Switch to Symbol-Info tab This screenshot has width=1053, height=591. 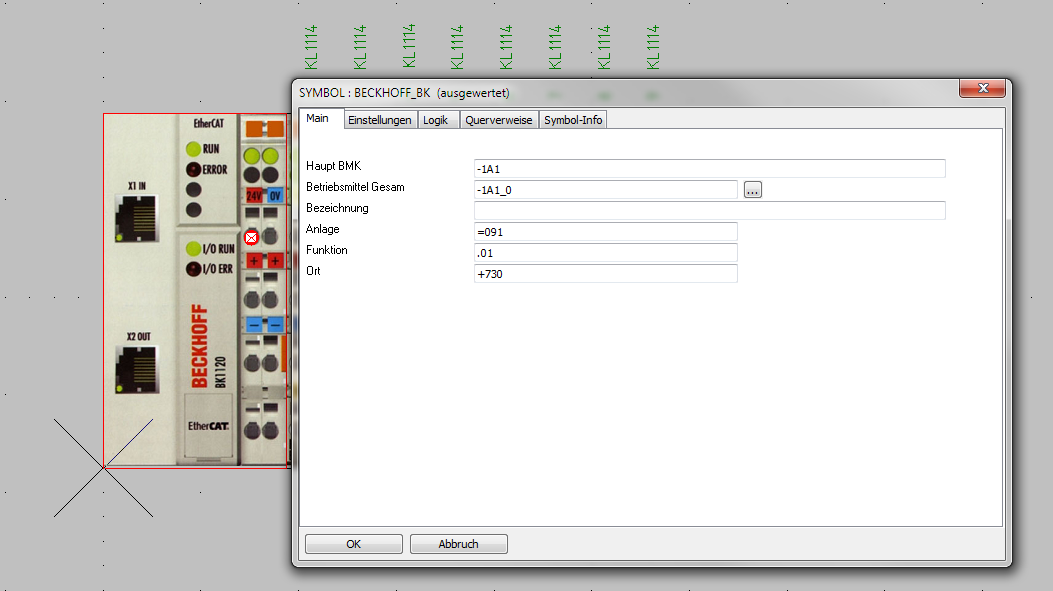(x=573, y=120)
